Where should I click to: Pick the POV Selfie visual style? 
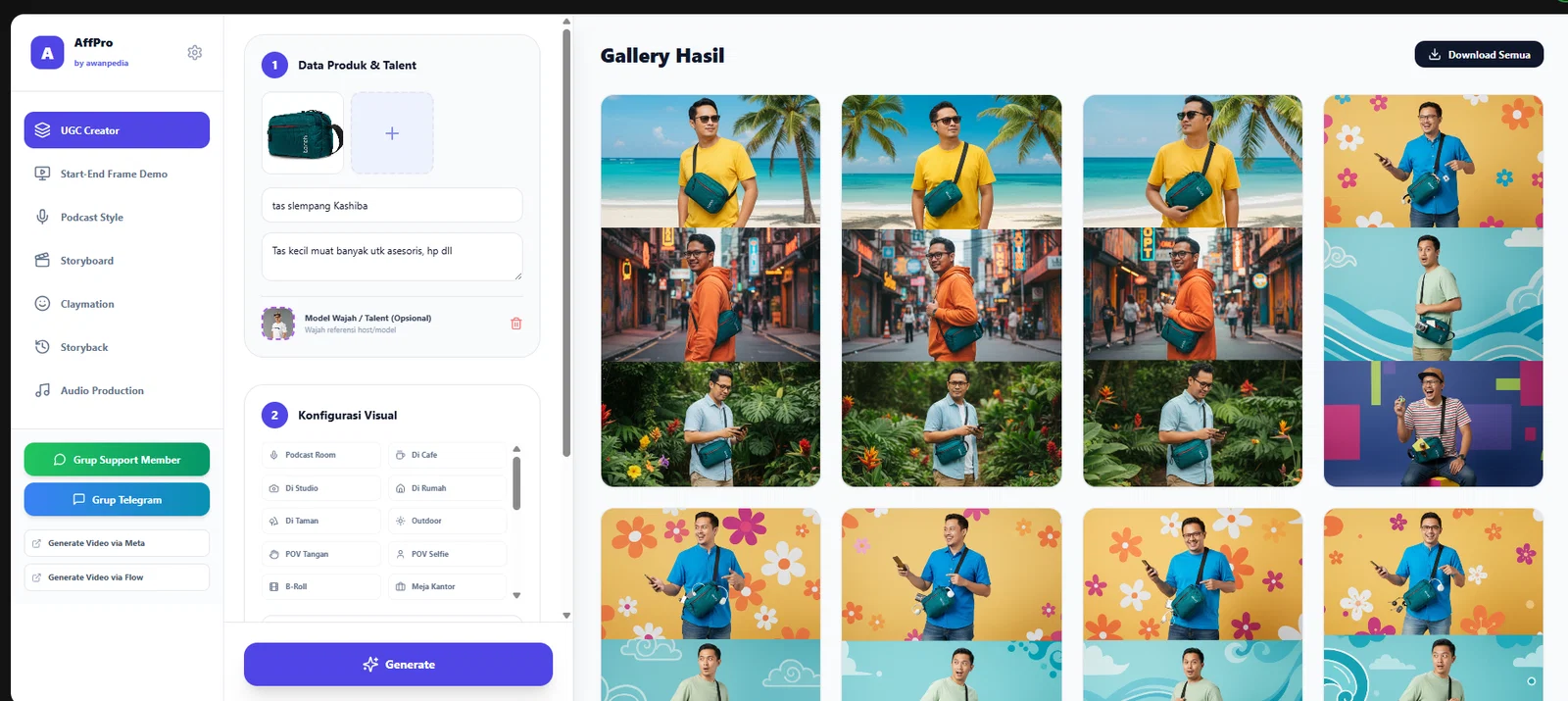447,554
